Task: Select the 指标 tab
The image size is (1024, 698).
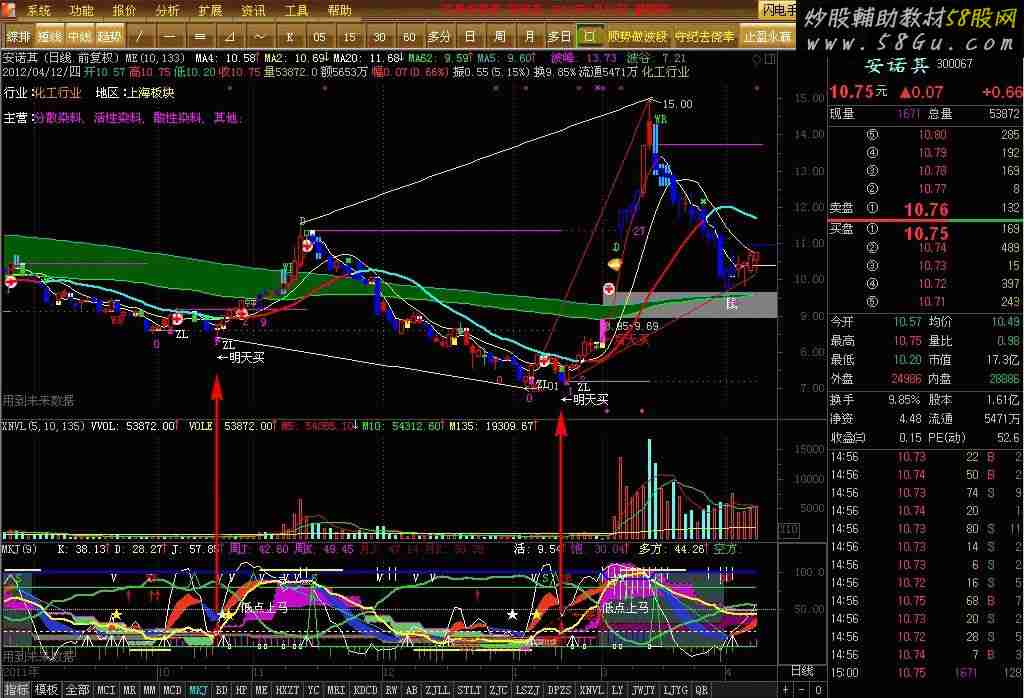Action: 16,690
